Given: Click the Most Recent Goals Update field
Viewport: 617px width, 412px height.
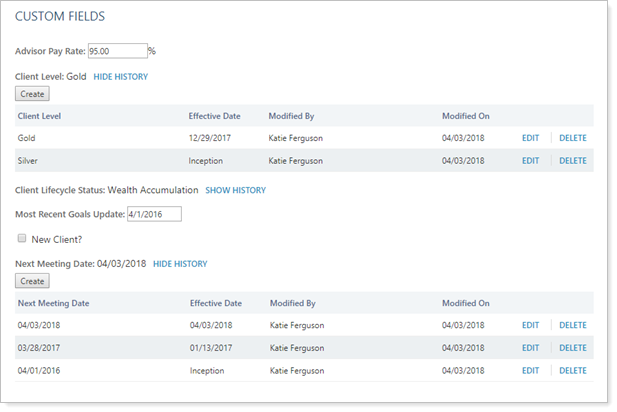Looking at the screenshot, I should [x=152, y=213].
